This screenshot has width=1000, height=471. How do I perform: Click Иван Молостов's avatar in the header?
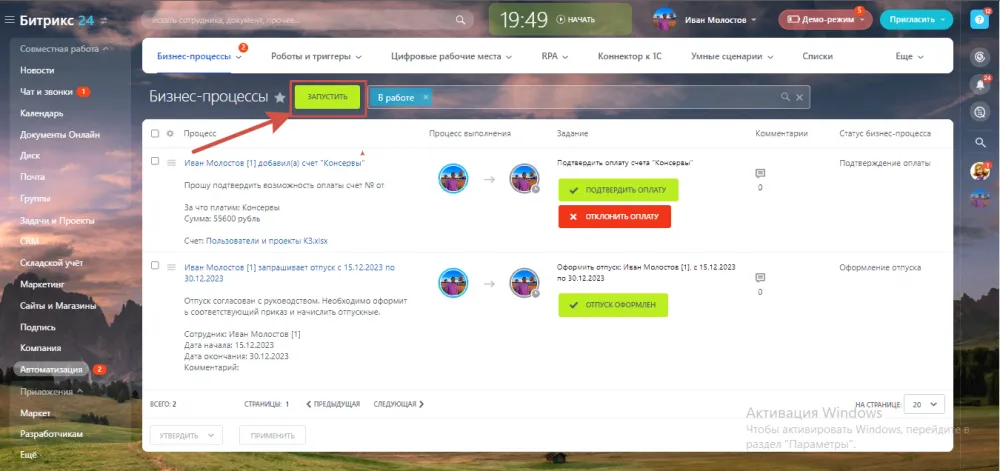(x=665, y=20)
